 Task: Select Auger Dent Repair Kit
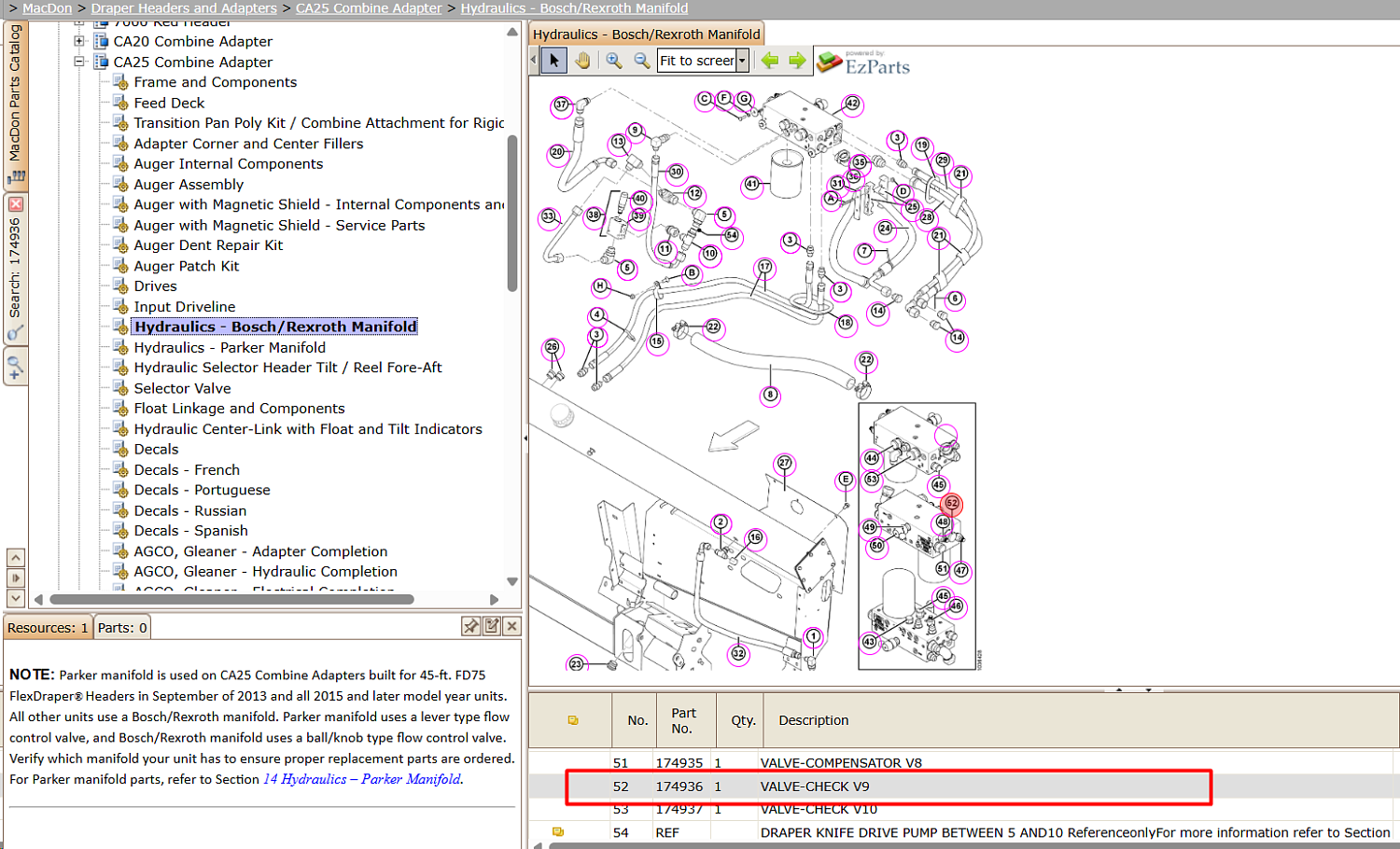208,245
